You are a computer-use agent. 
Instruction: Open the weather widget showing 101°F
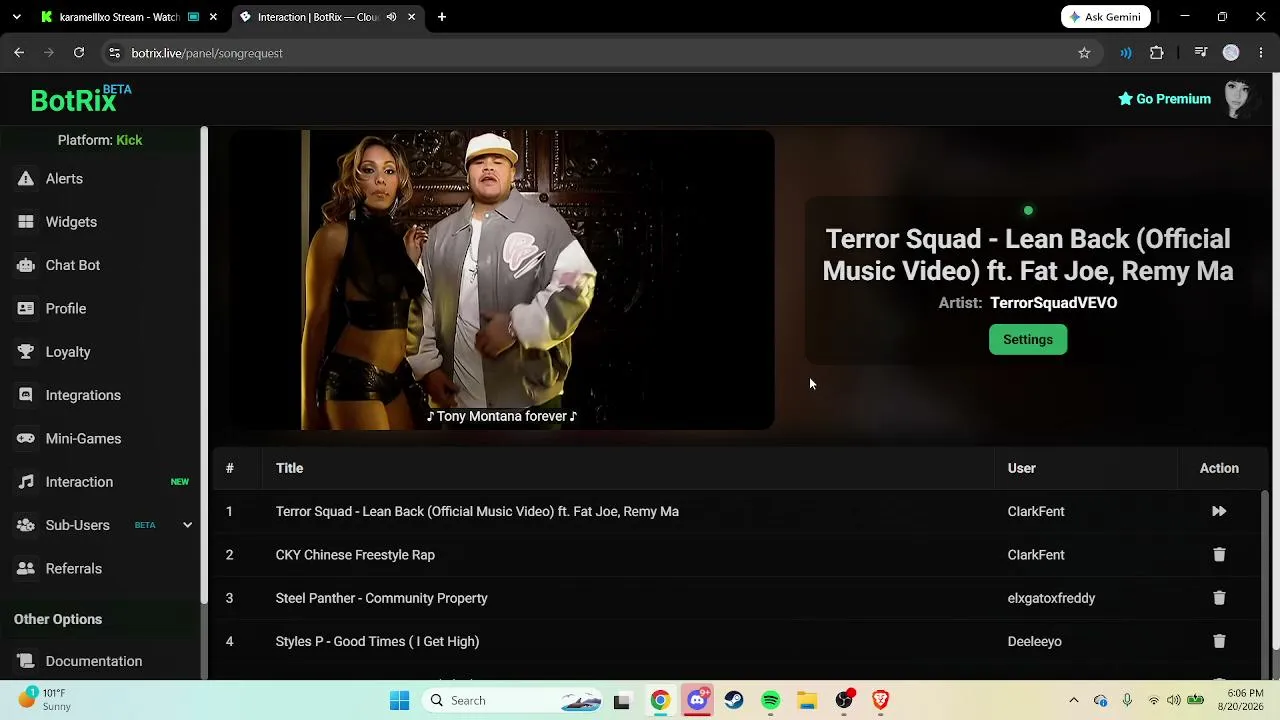[45, 699]
